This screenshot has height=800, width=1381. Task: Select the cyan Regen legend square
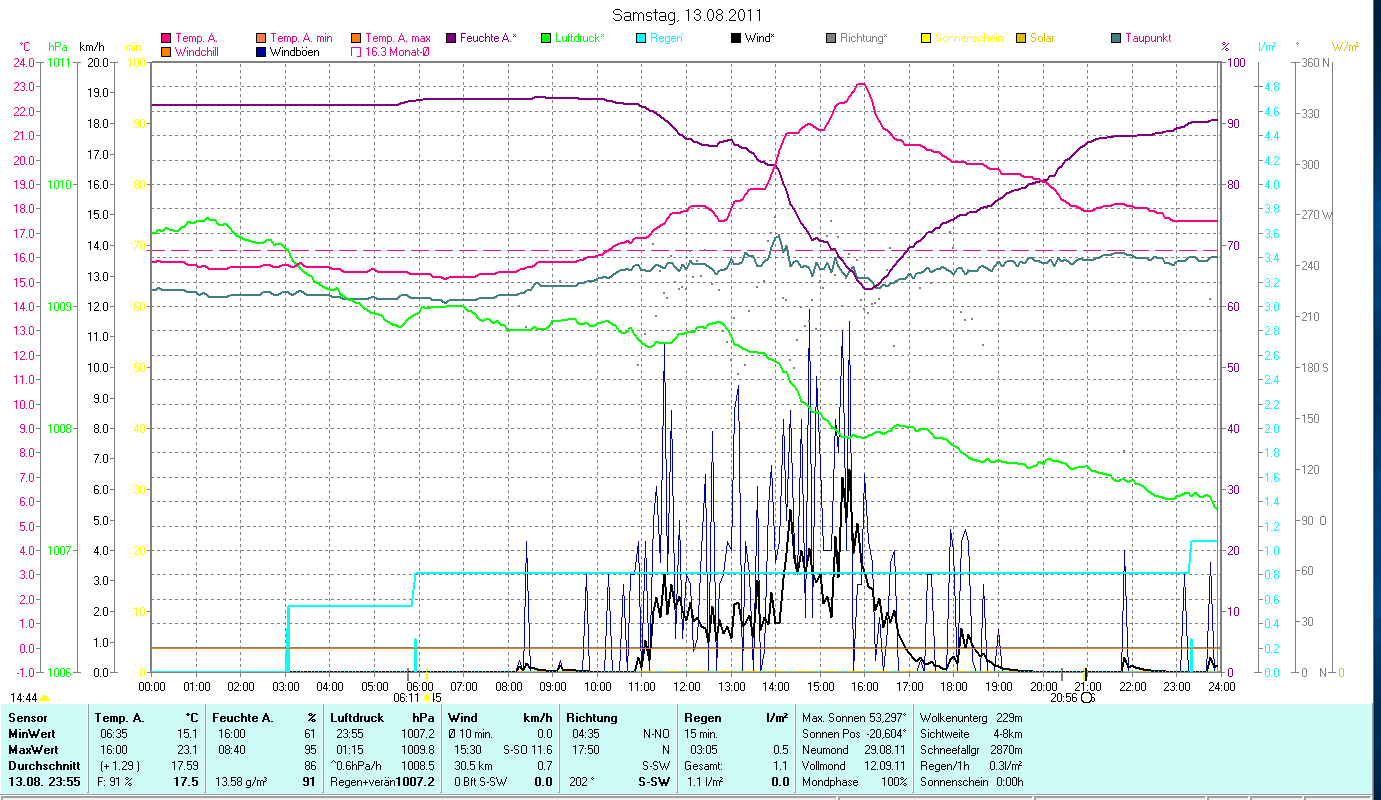641,38
